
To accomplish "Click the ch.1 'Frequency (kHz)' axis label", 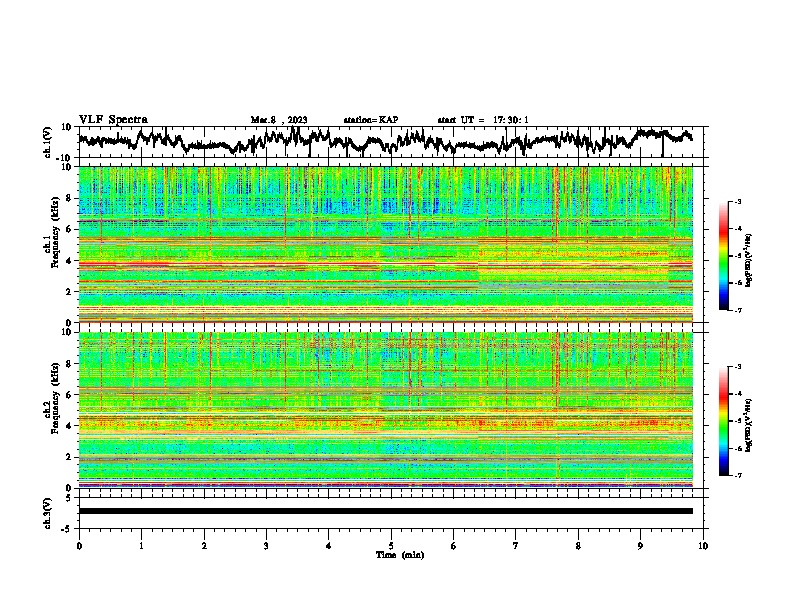I will [x=55, y=233].
